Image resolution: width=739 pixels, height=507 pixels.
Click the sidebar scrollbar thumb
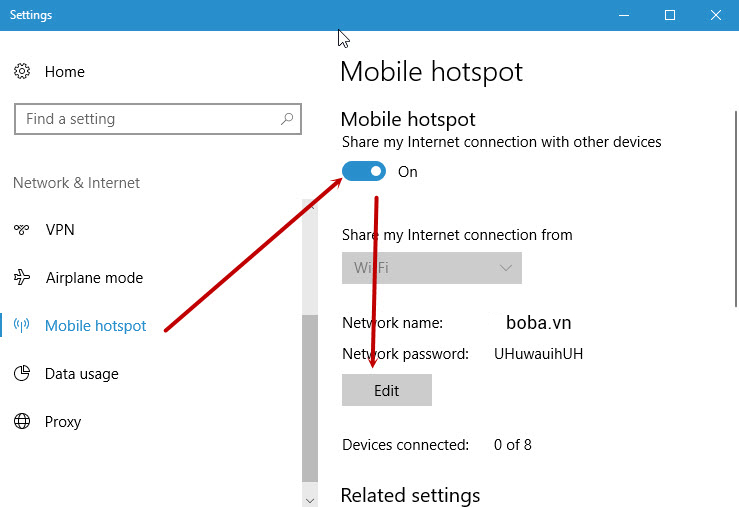tap(309, 400)
